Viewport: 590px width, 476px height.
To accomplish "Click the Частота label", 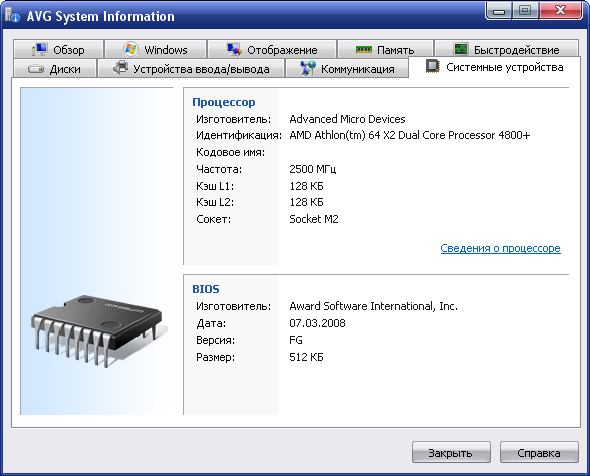I will click(x=219, y=169).
